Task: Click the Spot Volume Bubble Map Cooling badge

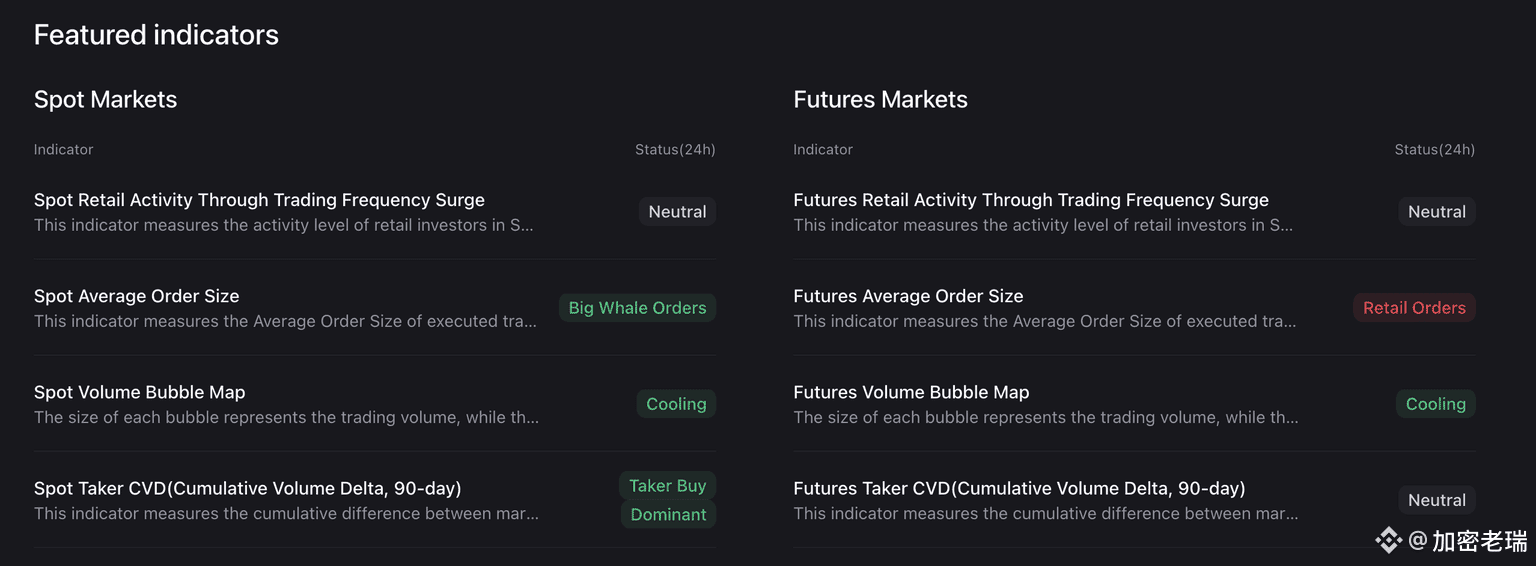Action: tap(676, 404)
